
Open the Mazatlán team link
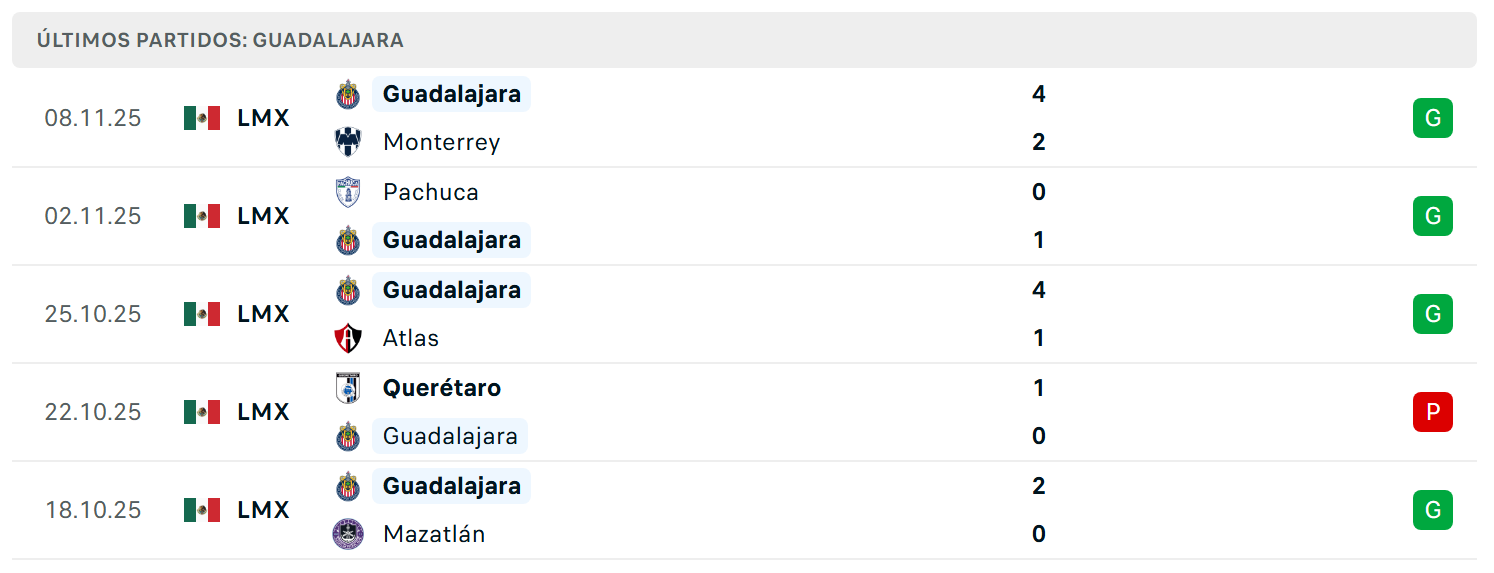434,534
